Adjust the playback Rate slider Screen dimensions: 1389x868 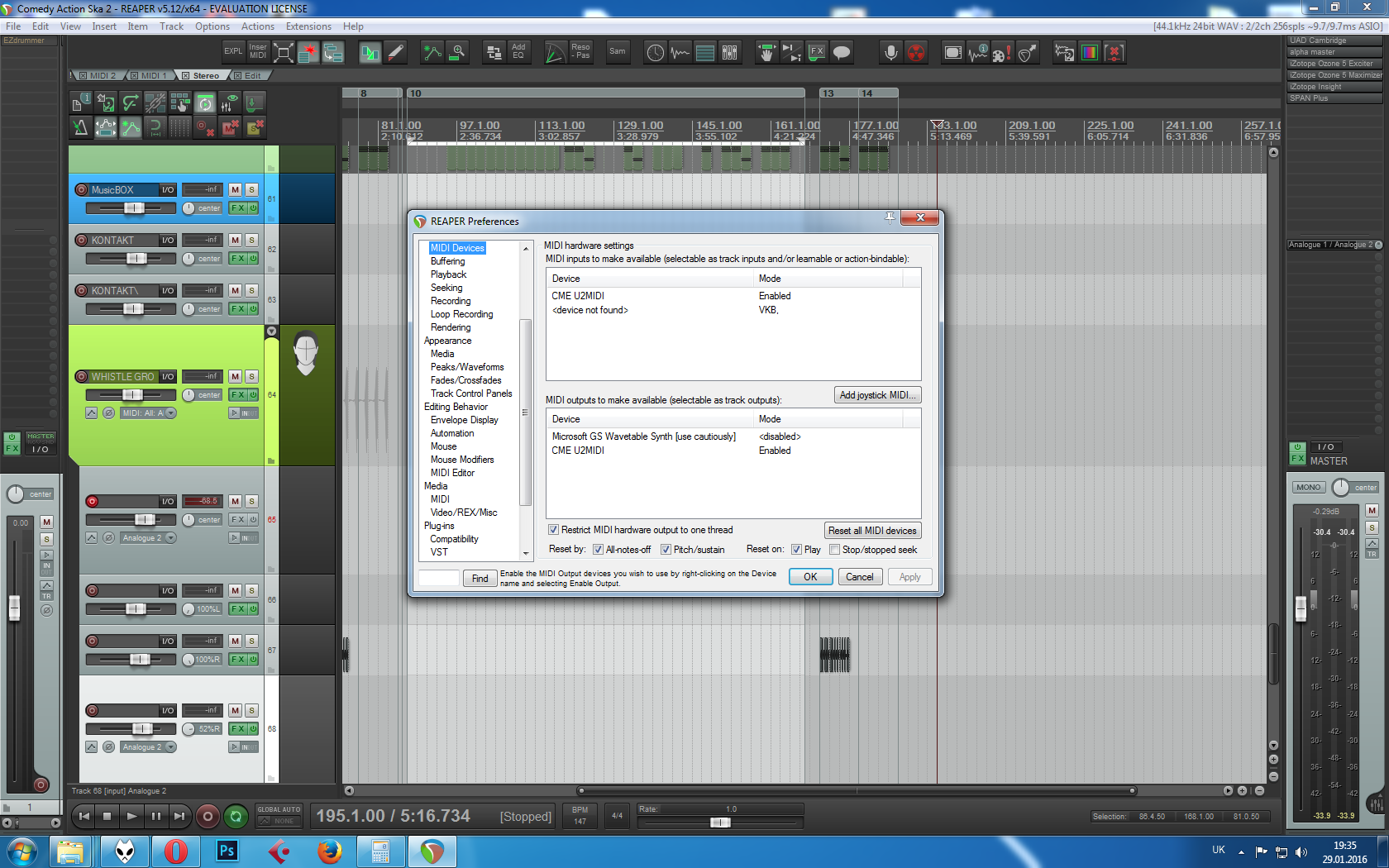(x=720, y=823)
